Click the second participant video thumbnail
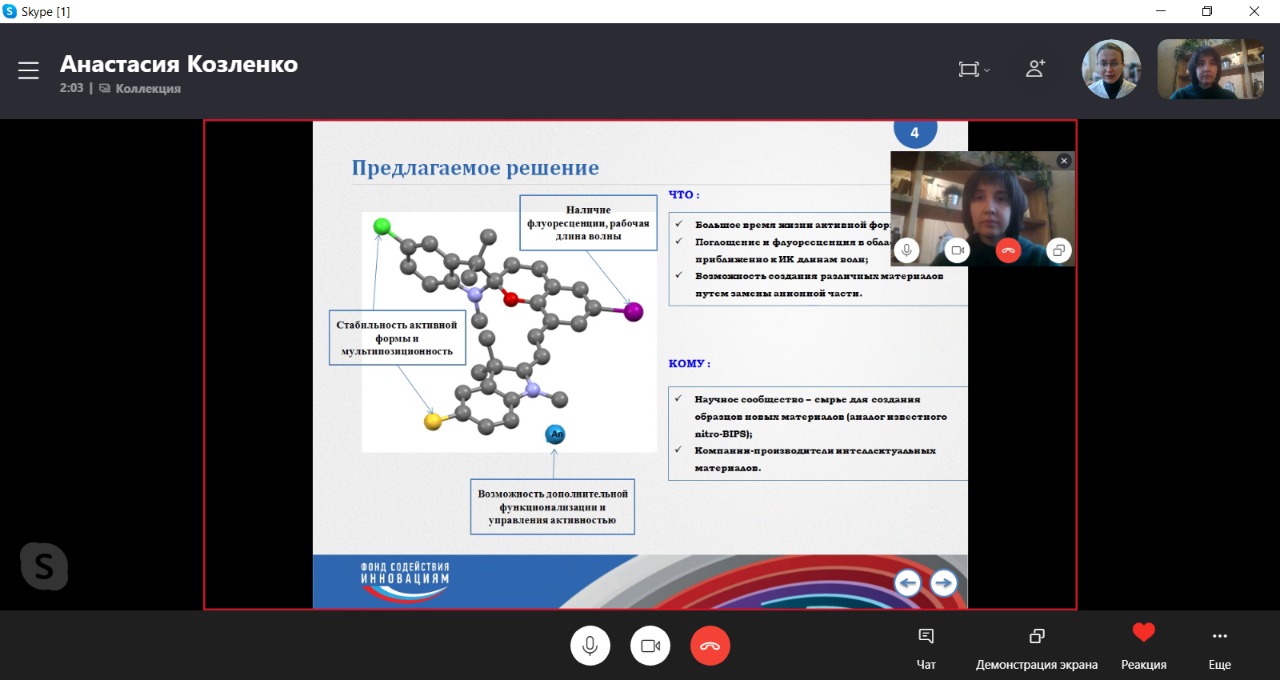The width and height of the screenshot is (1280, 680). pos(1210,68)
